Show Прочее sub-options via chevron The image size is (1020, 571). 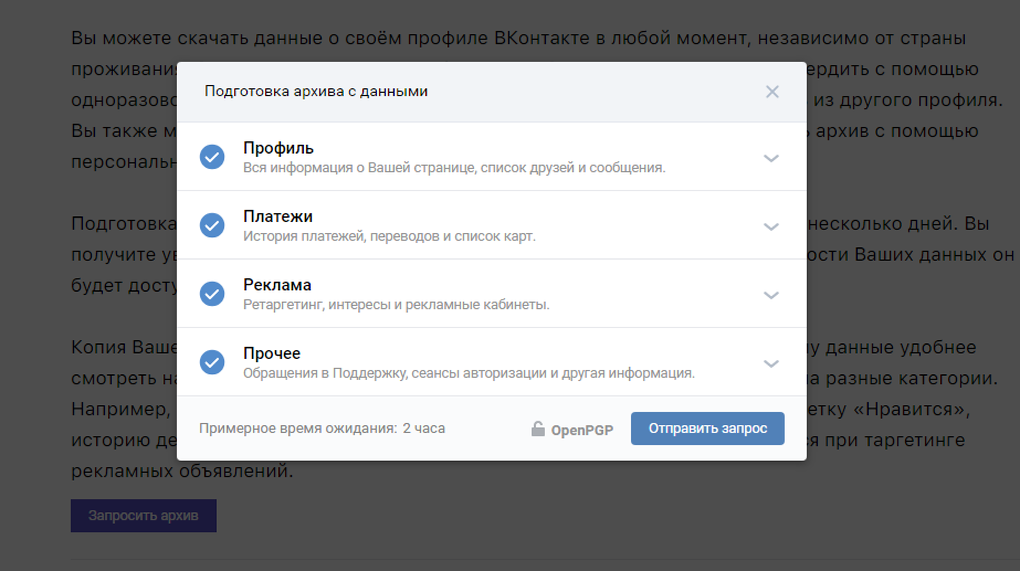click(x=771, y=364)
